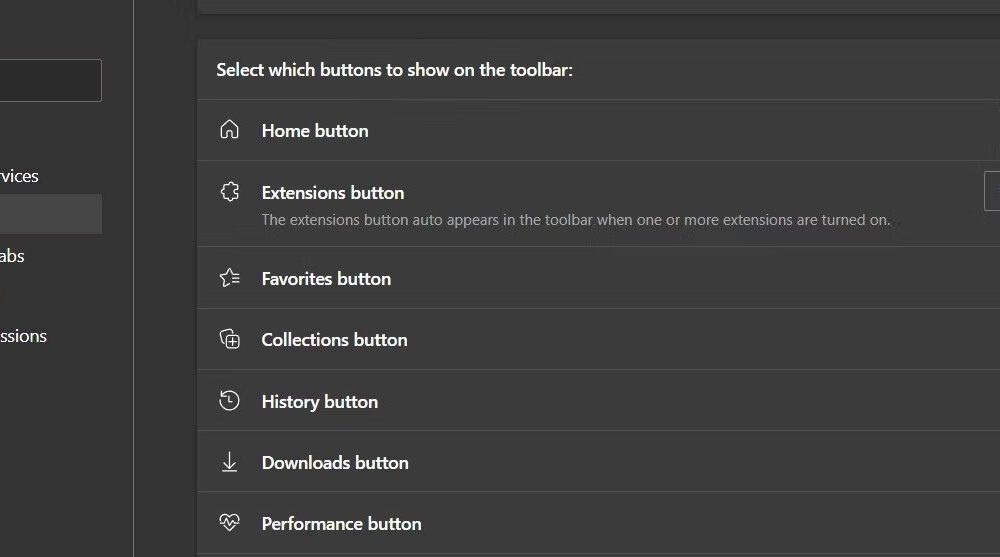Click the 'History button' row label
Image resolution: width=1000 pixels, height=557 pixels.
(320, 402)
